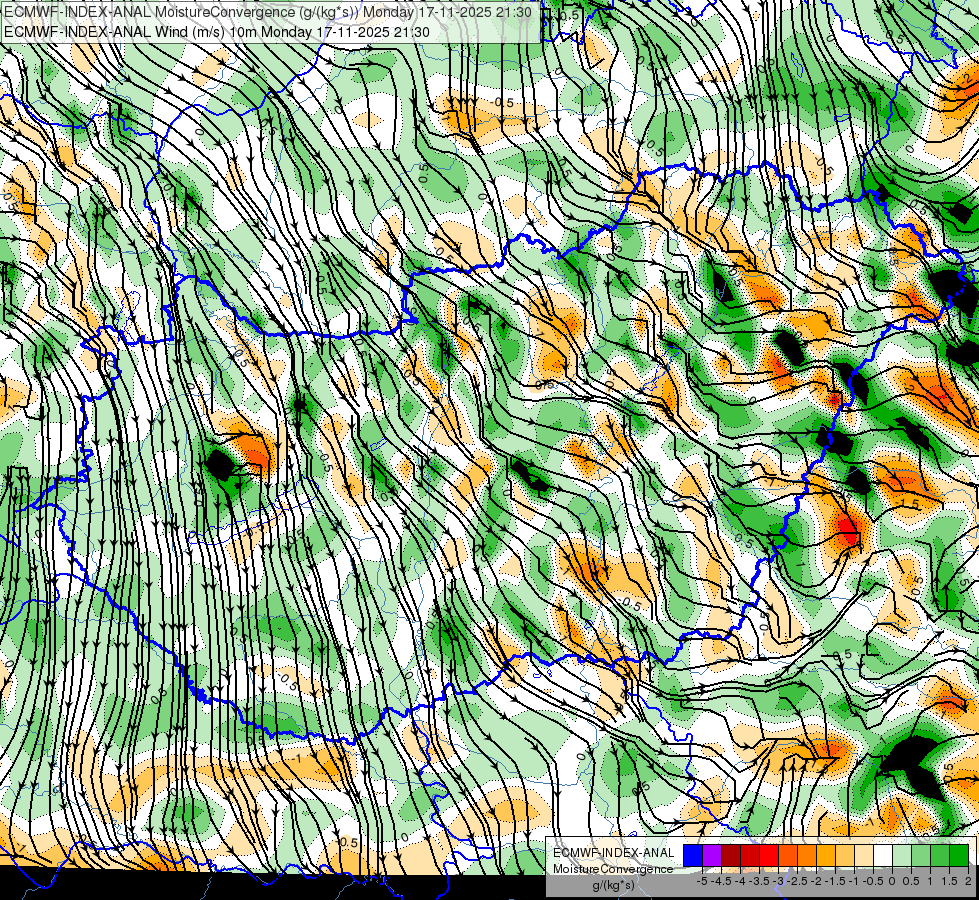Click the white swatch between -0.5 and 0
The width and height of the screenshot is (979, 900).
tap(883, 855)
